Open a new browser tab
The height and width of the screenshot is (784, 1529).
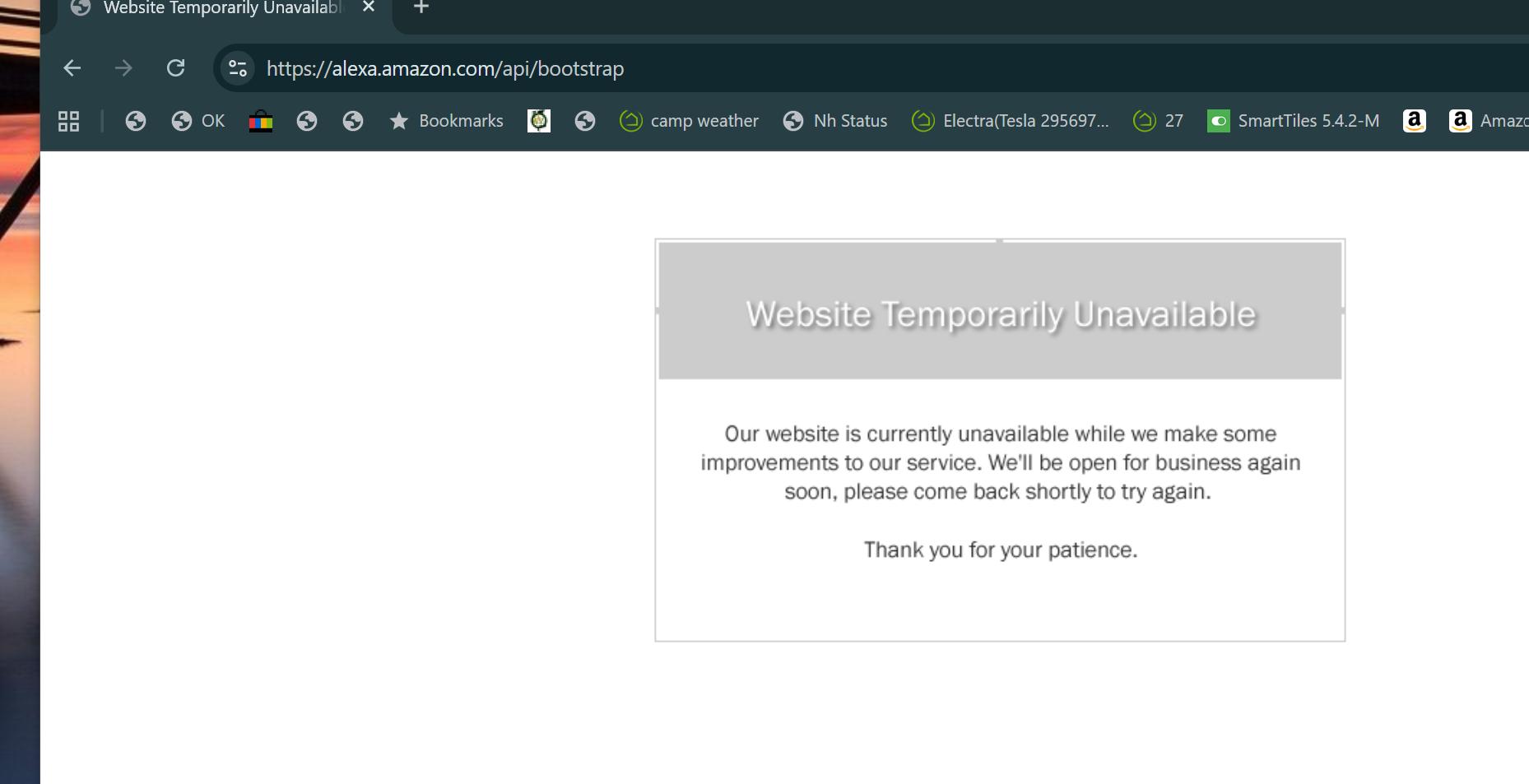(421, 7)
